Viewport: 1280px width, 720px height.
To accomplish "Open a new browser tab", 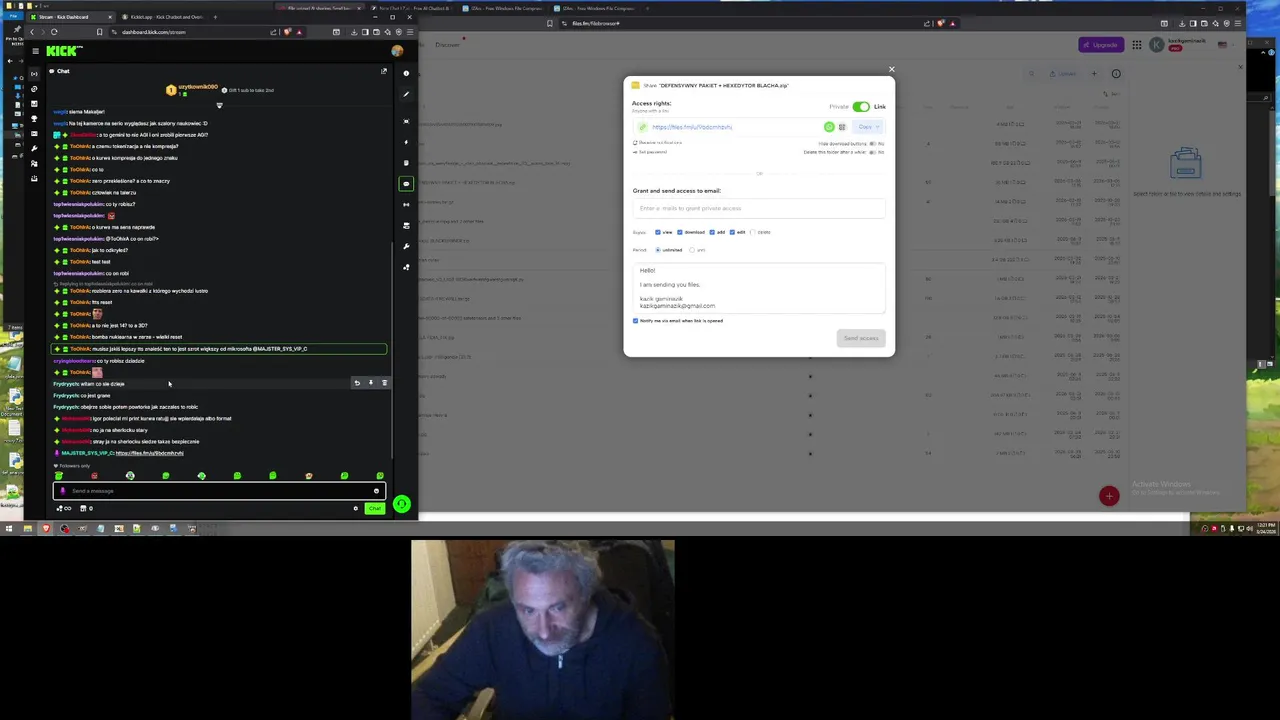I will 215,17.
